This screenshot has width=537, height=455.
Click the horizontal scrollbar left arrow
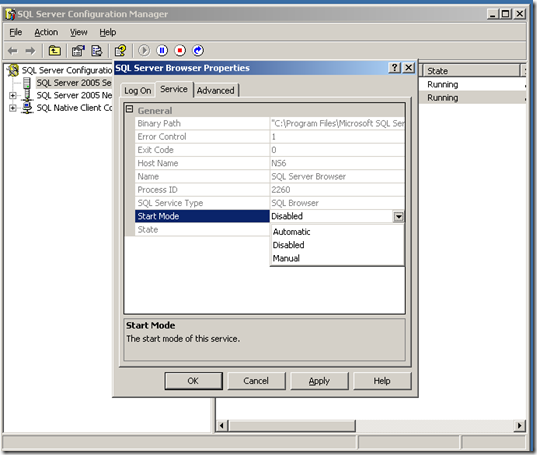click(x=222, y=426)
